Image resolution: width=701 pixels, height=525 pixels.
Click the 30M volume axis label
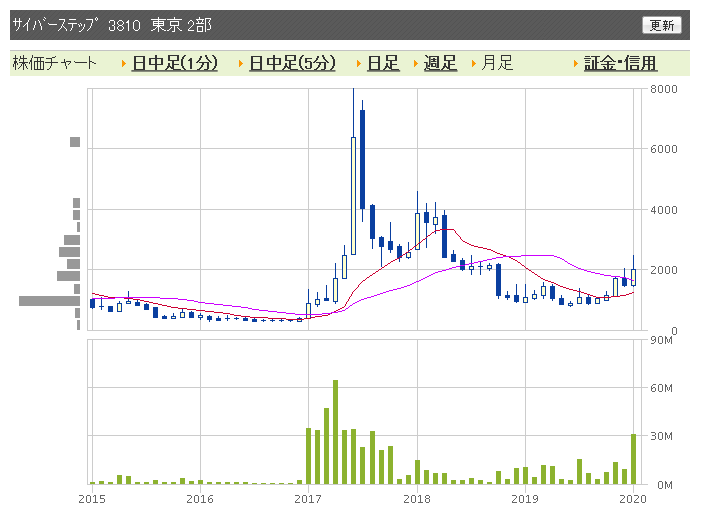point(661,436)
